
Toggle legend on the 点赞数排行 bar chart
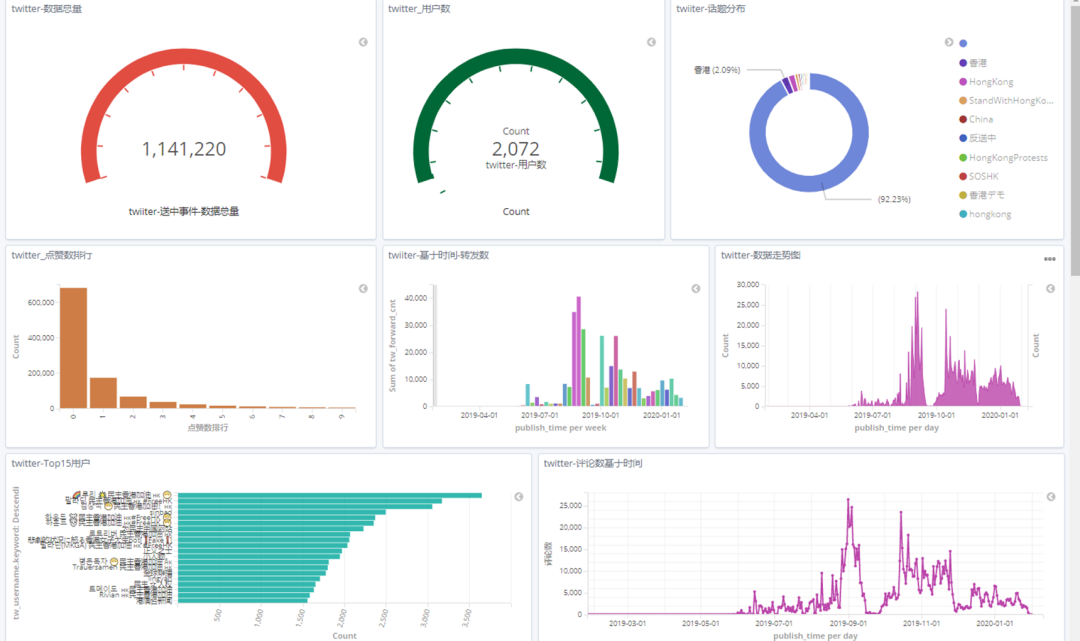(x=363, y=288)
